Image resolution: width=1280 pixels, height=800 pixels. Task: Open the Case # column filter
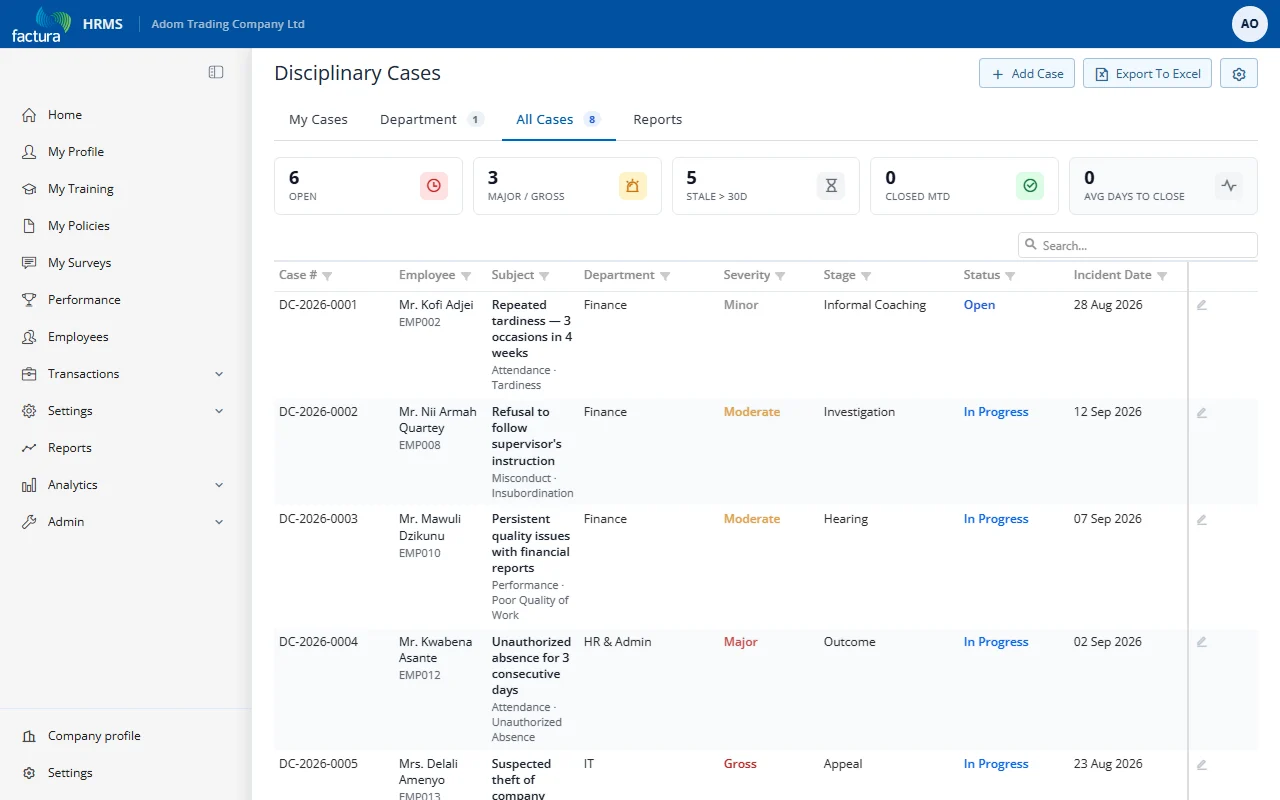[327, 276]
